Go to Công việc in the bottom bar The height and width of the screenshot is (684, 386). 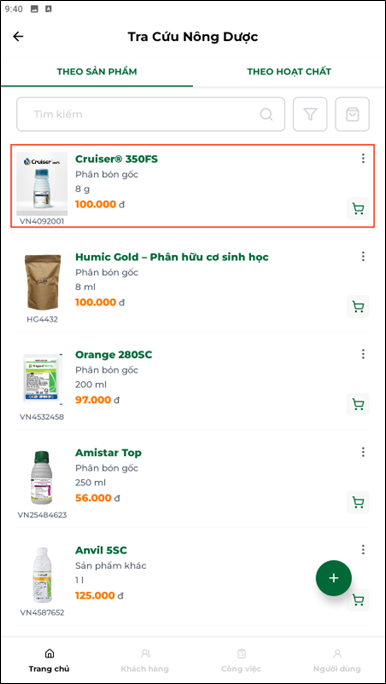point(241,661)
